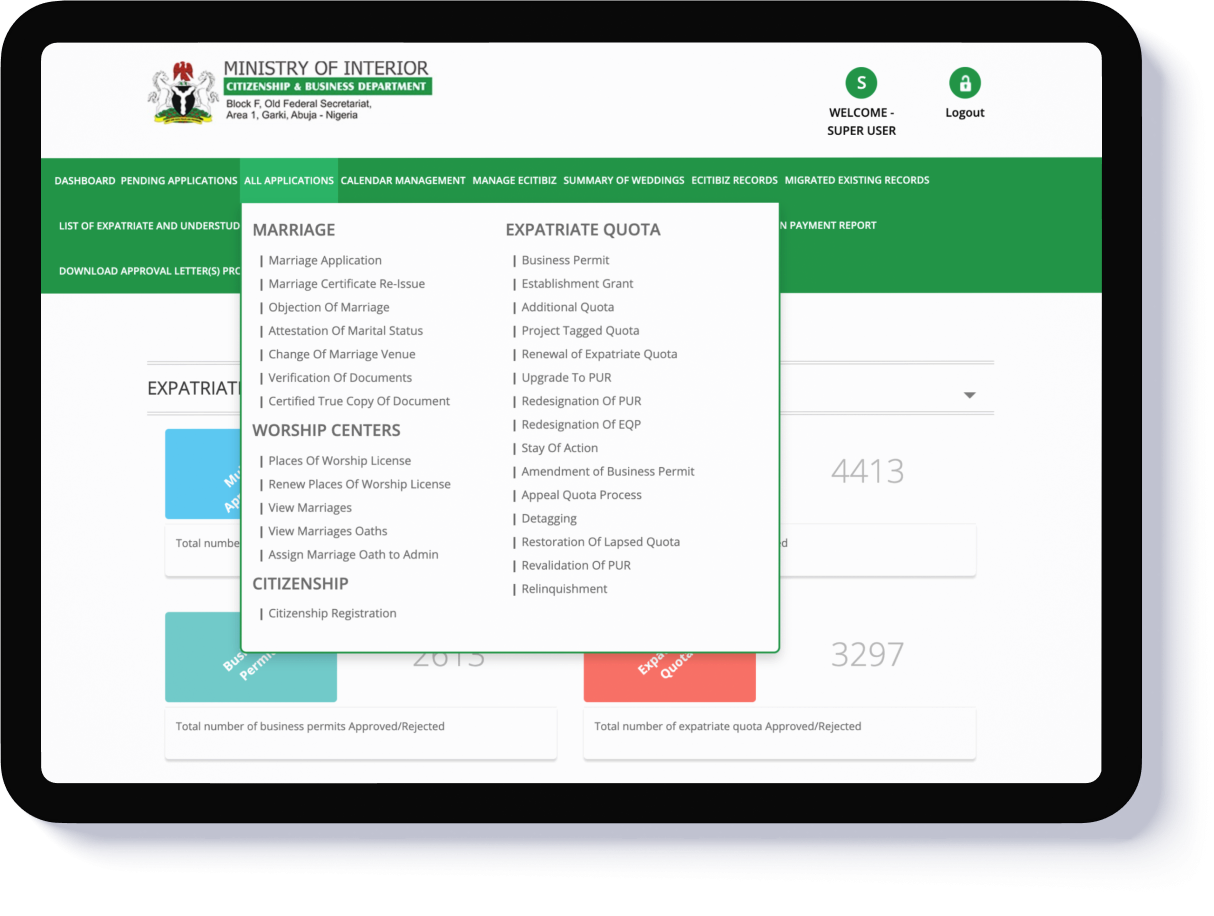
Task: Click the green S user avatar icon
Action: click(860, 83)
